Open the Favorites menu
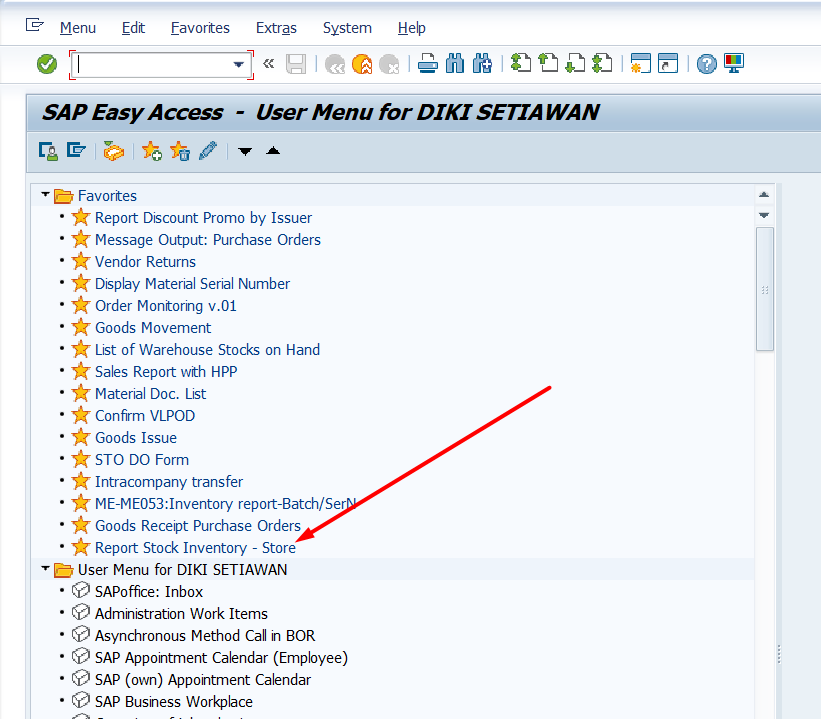The height and width of the screenshot is (719, 821). coord(200,28)
